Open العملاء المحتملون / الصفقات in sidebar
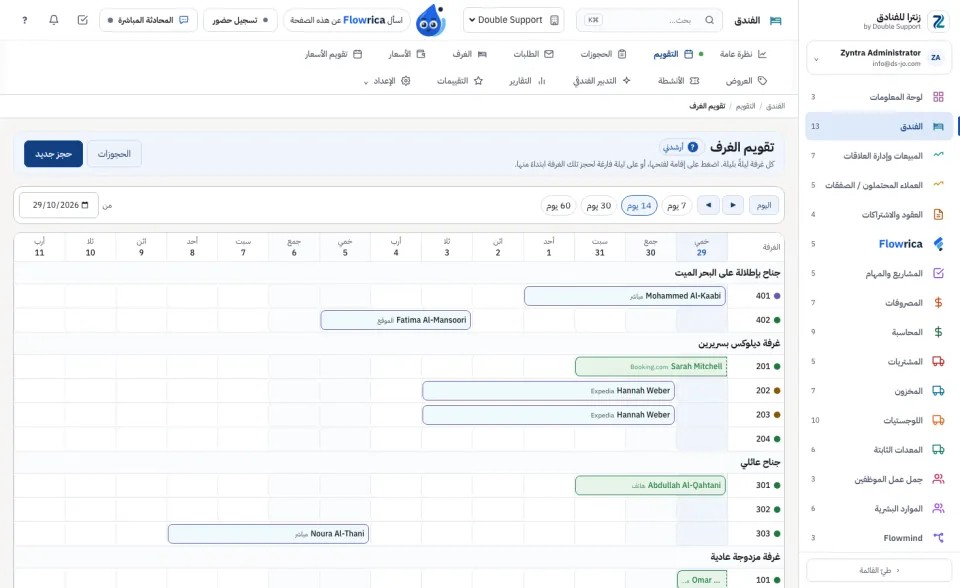960x588 pixels. click(879, 185)
